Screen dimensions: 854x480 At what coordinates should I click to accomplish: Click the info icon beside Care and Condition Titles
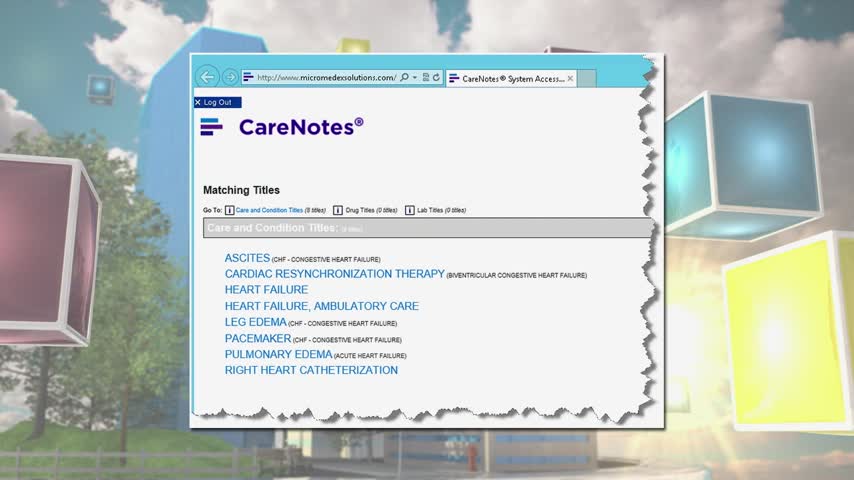(229, 210)
